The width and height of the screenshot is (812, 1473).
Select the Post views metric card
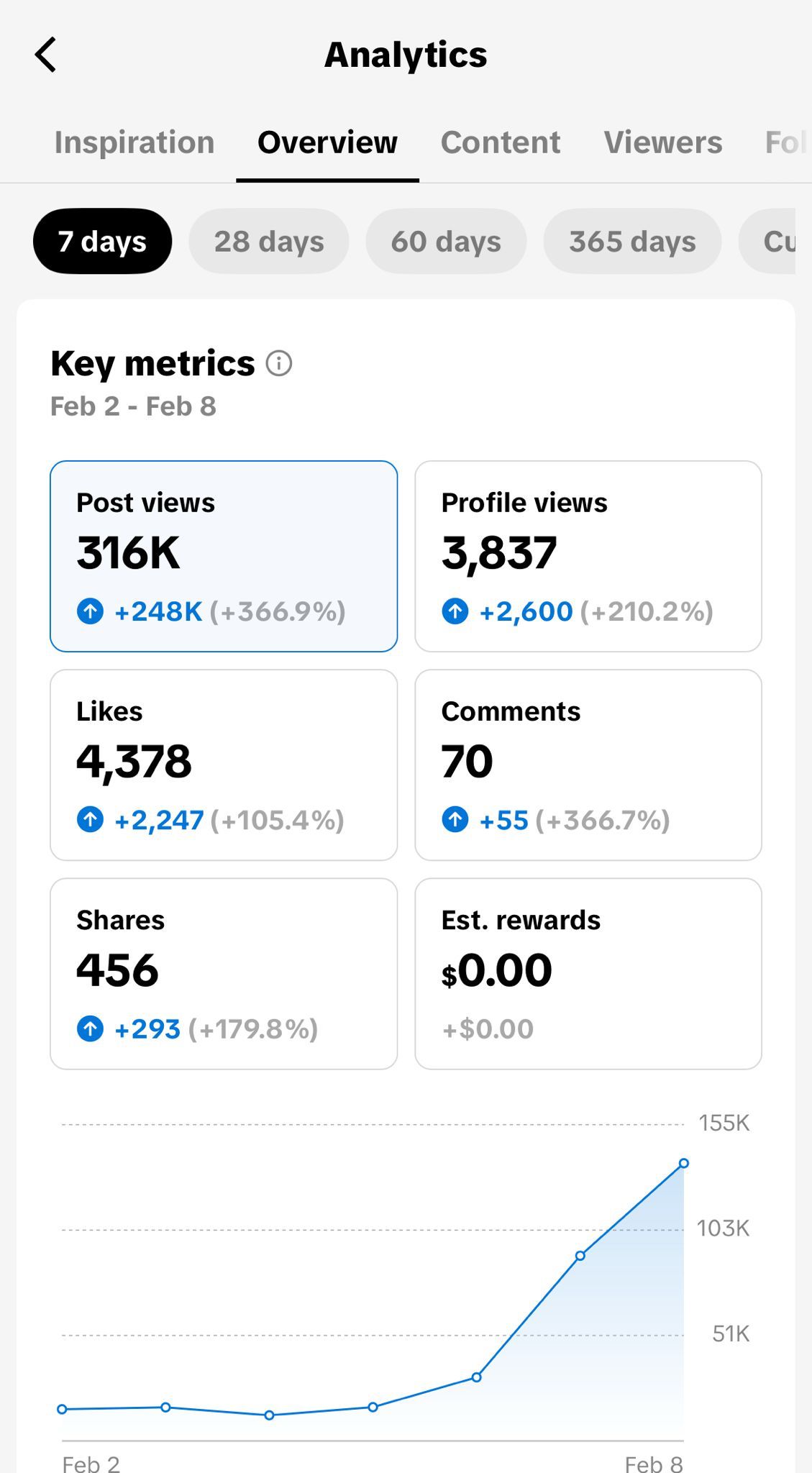[x=224, y=556]
